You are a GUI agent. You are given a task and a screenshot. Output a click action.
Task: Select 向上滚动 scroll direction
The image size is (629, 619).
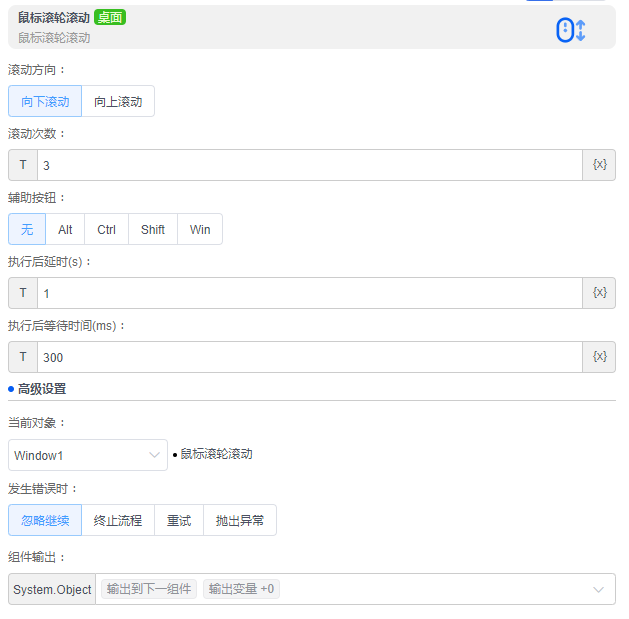pos(118,101)
